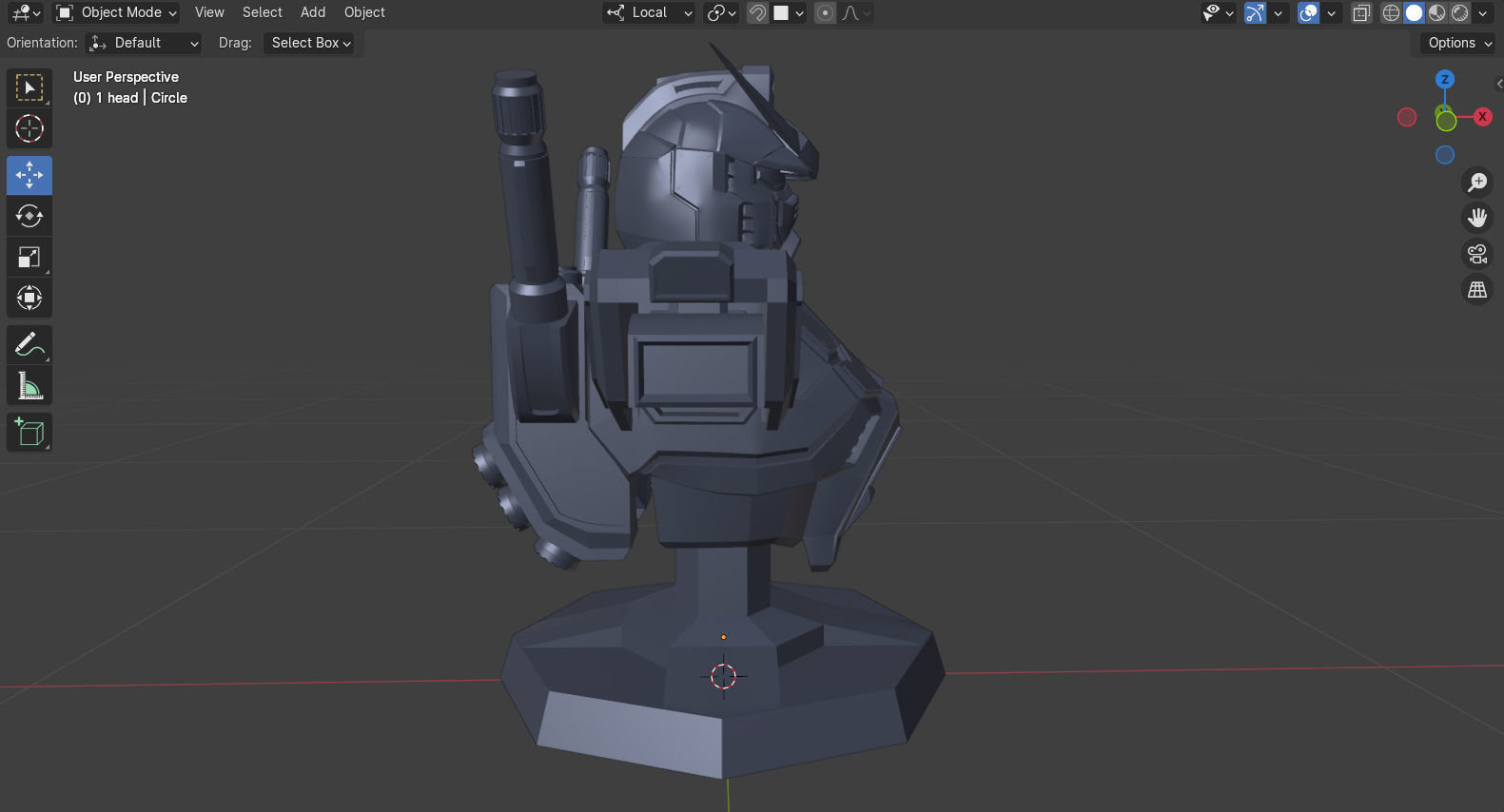
Task: Open proportional editing falloff dropdown
Action: [855, 12]
